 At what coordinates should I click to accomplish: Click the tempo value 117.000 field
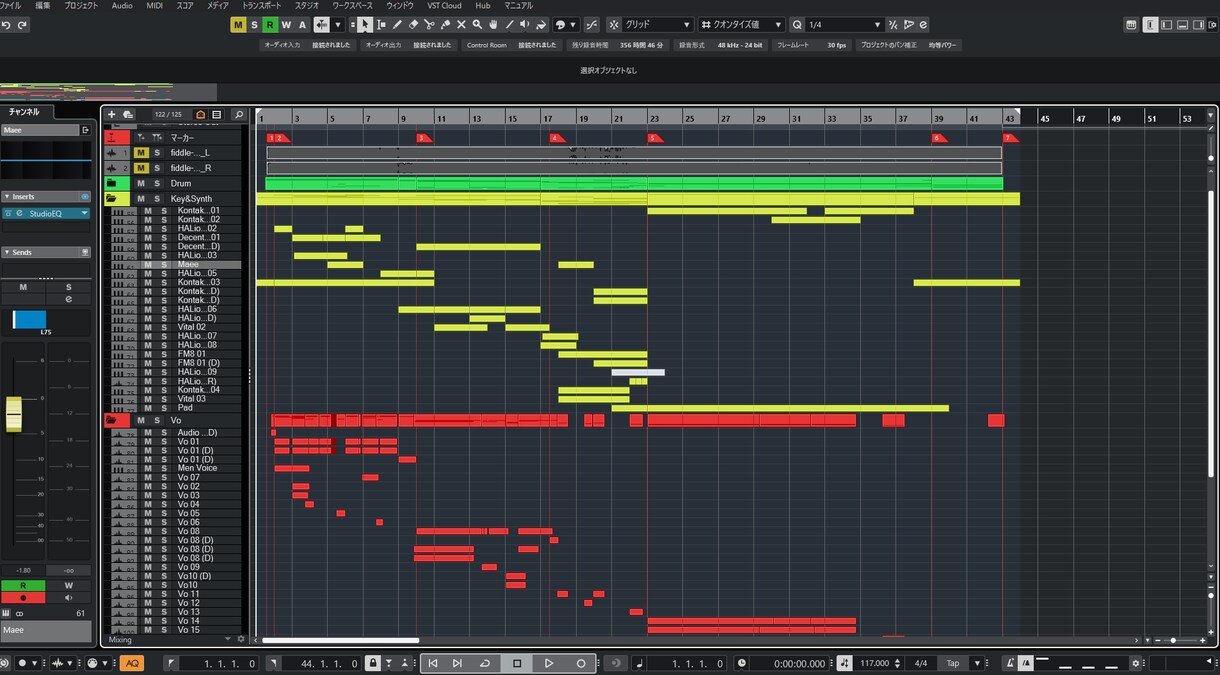(875, 663)
